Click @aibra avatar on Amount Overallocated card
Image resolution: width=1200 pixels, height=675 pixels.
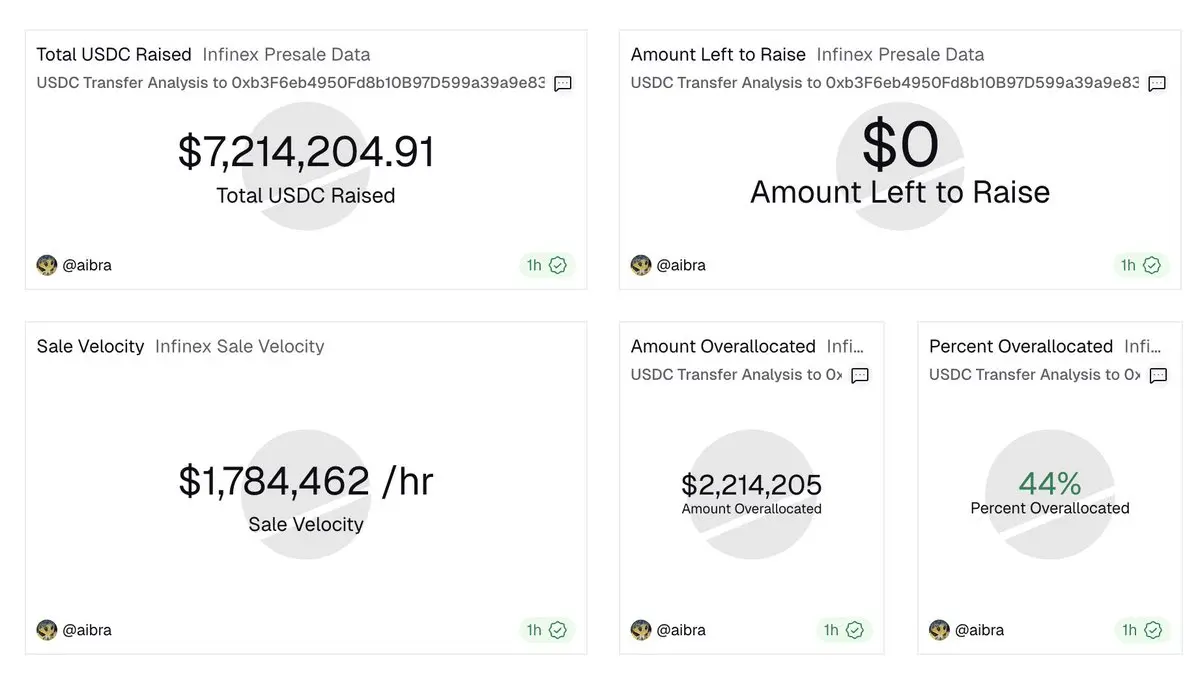pos(641,630)
